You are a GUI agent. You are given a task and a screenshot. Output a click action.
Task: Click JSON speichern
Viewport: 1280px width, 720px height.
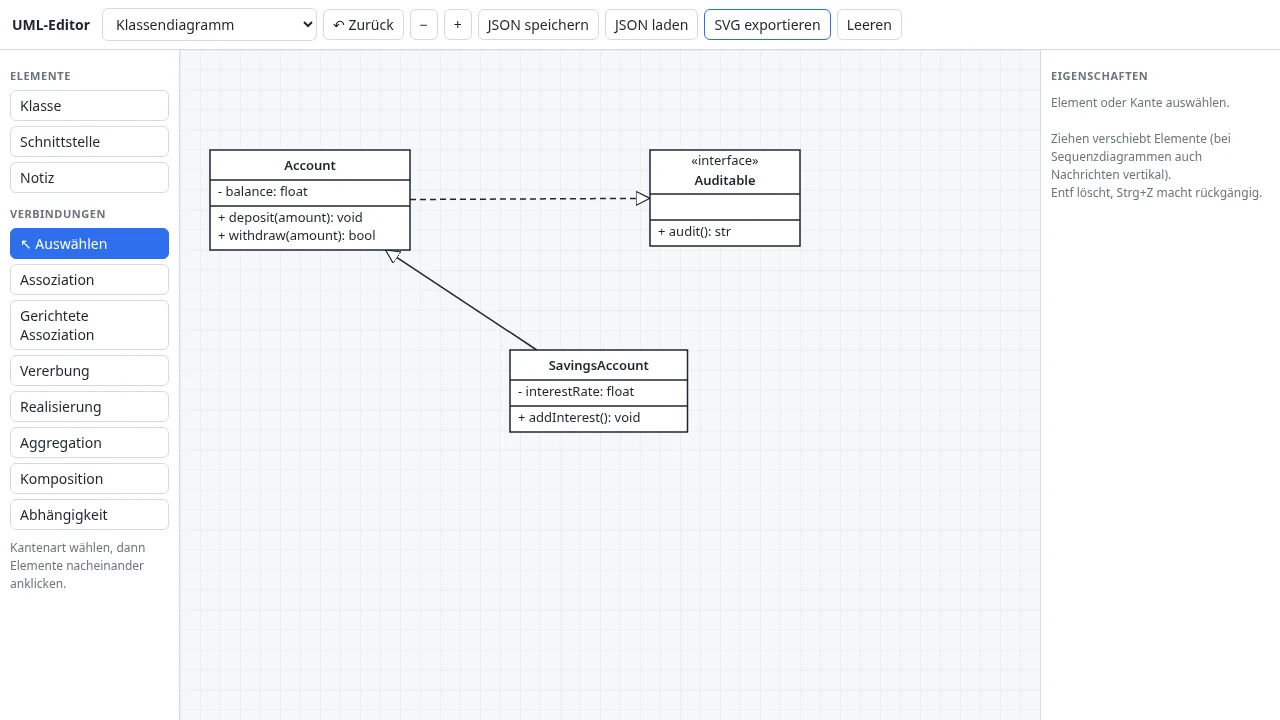pyautogui.click(x=538, y=25)
